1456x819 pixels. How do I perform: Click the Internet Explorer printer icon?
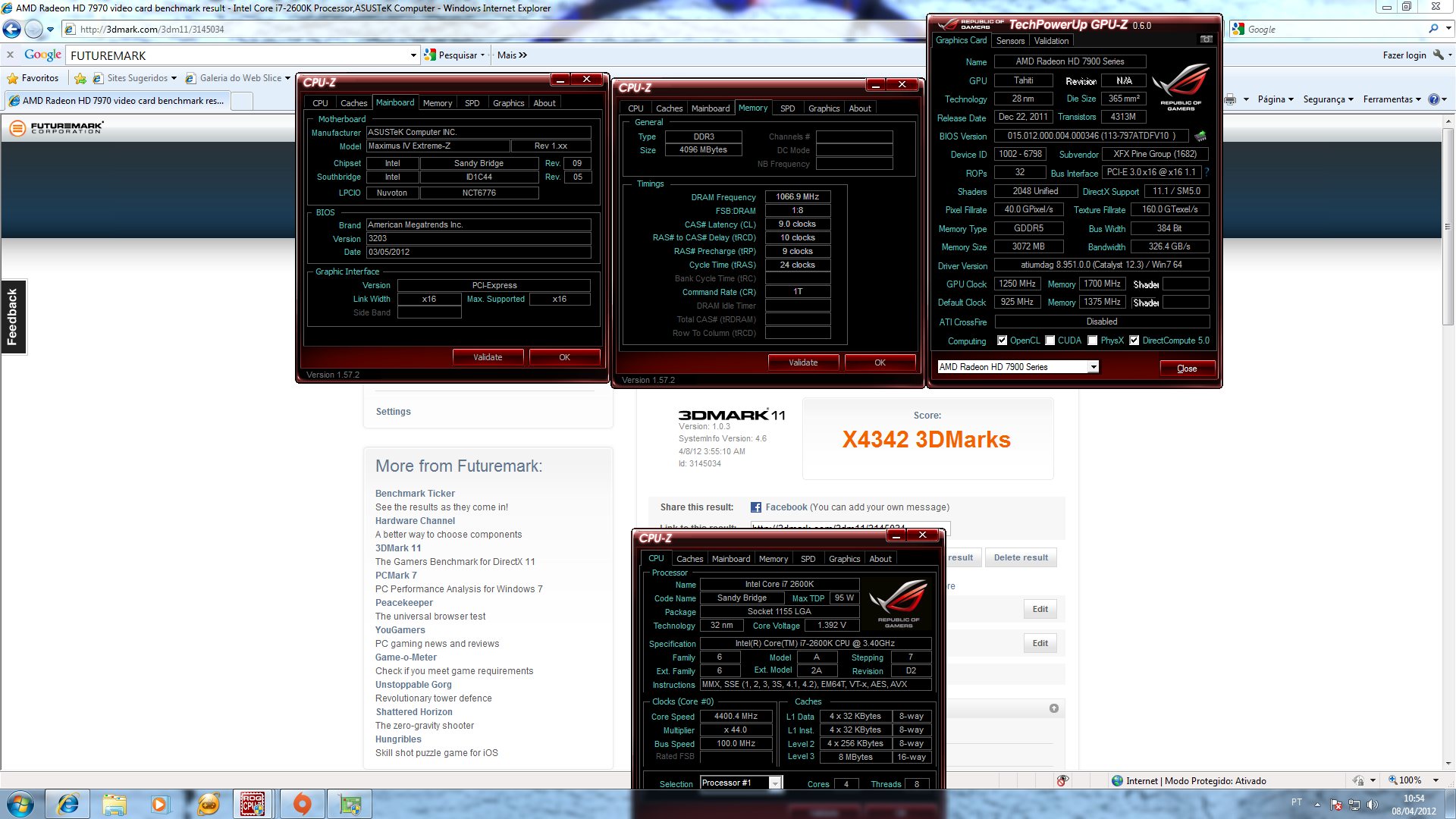click(x=1230, y=99)
